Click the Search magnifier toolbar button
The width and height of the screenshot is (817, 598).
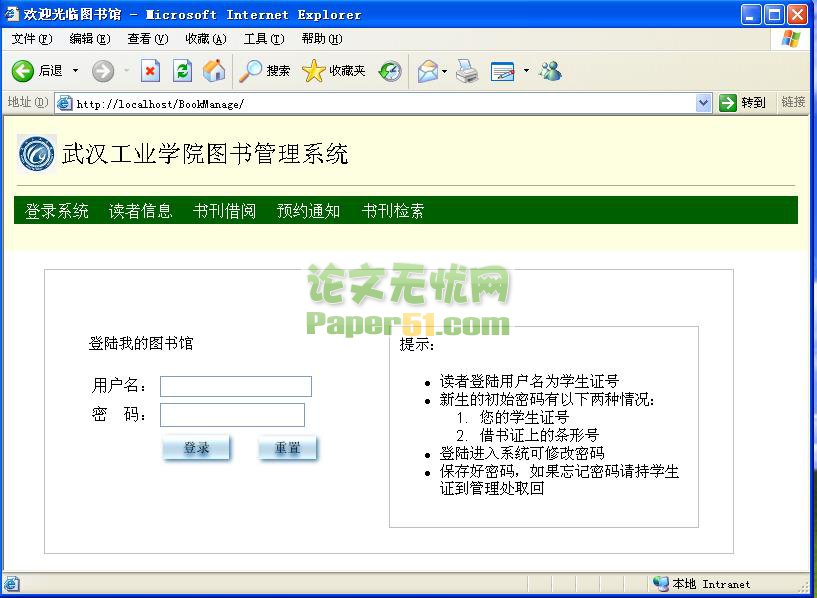pyautogui.click(x=264, y=70)
